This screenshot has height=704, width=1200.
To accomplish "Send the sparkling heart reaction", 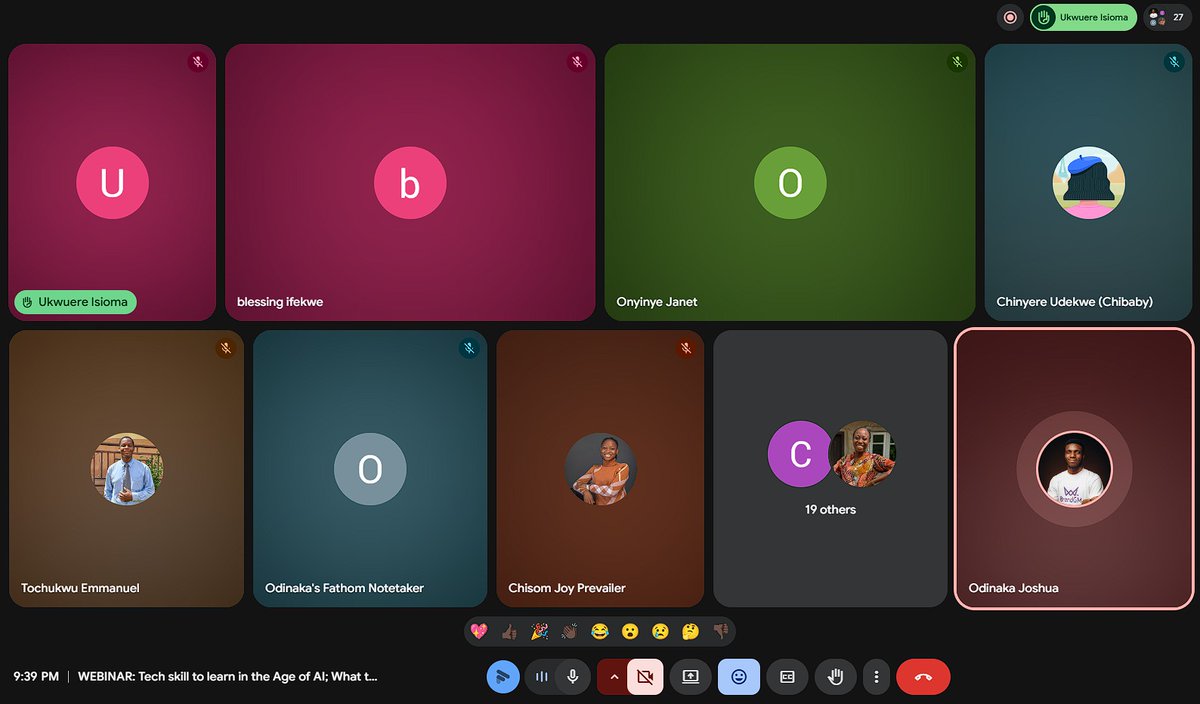I will (x=478, y=632).
